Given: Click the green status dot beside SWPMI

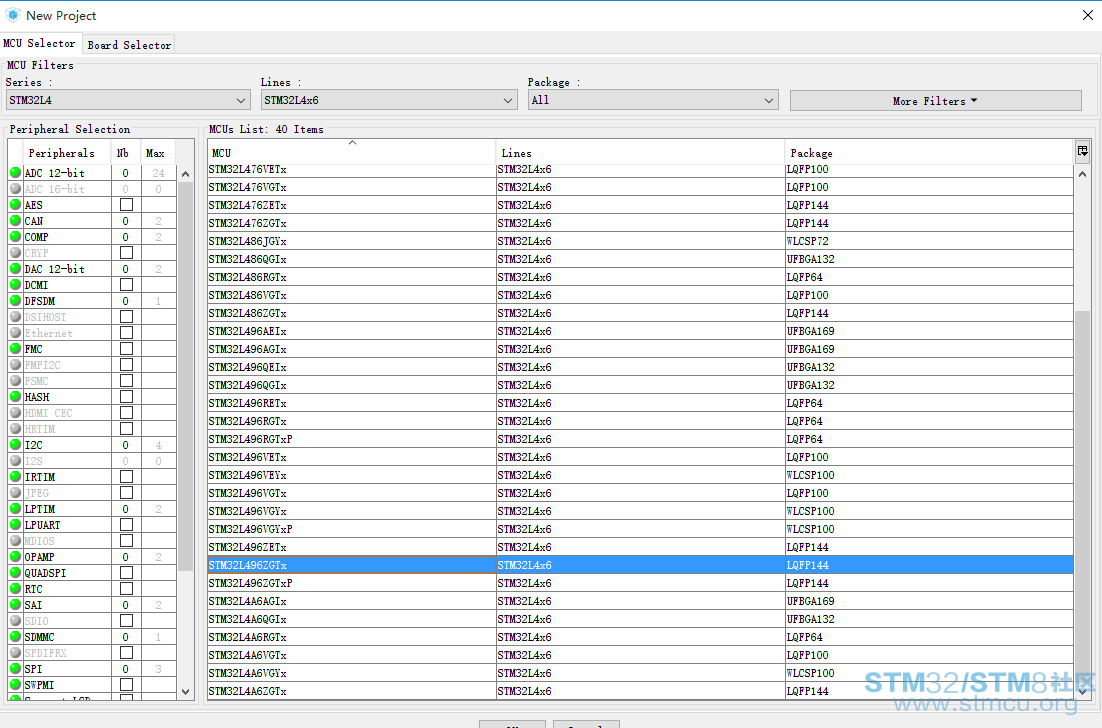Looking at the screenshot, I should (x=15, y=684).
